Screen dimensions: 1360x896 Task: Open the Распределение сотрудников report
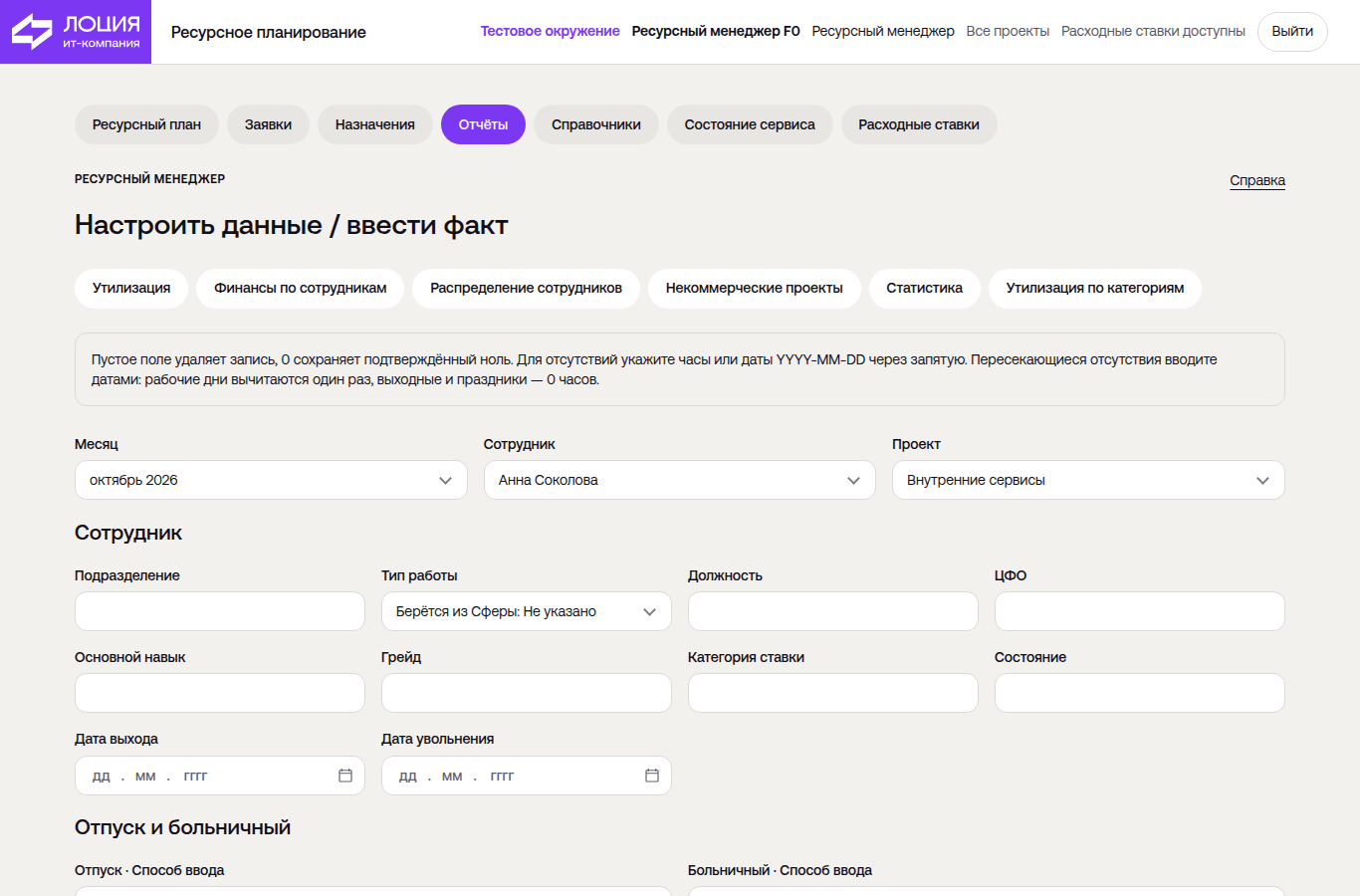pos(526,289)
